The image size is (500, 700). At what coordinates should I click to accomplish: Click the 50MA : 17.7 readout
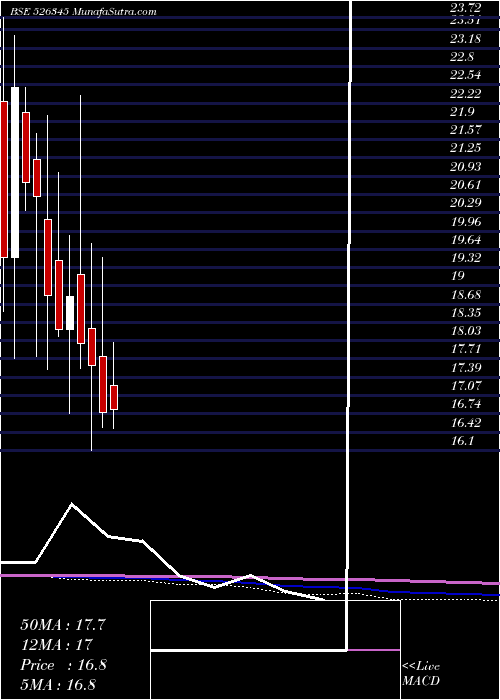tap(62, 625)
